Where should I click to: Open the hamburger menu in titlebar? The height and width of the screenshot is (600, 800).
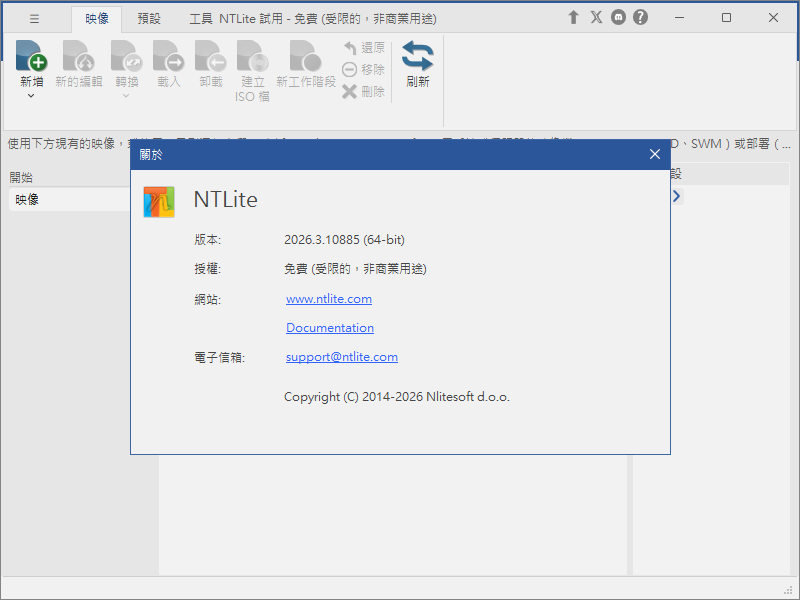coord(34,17)
